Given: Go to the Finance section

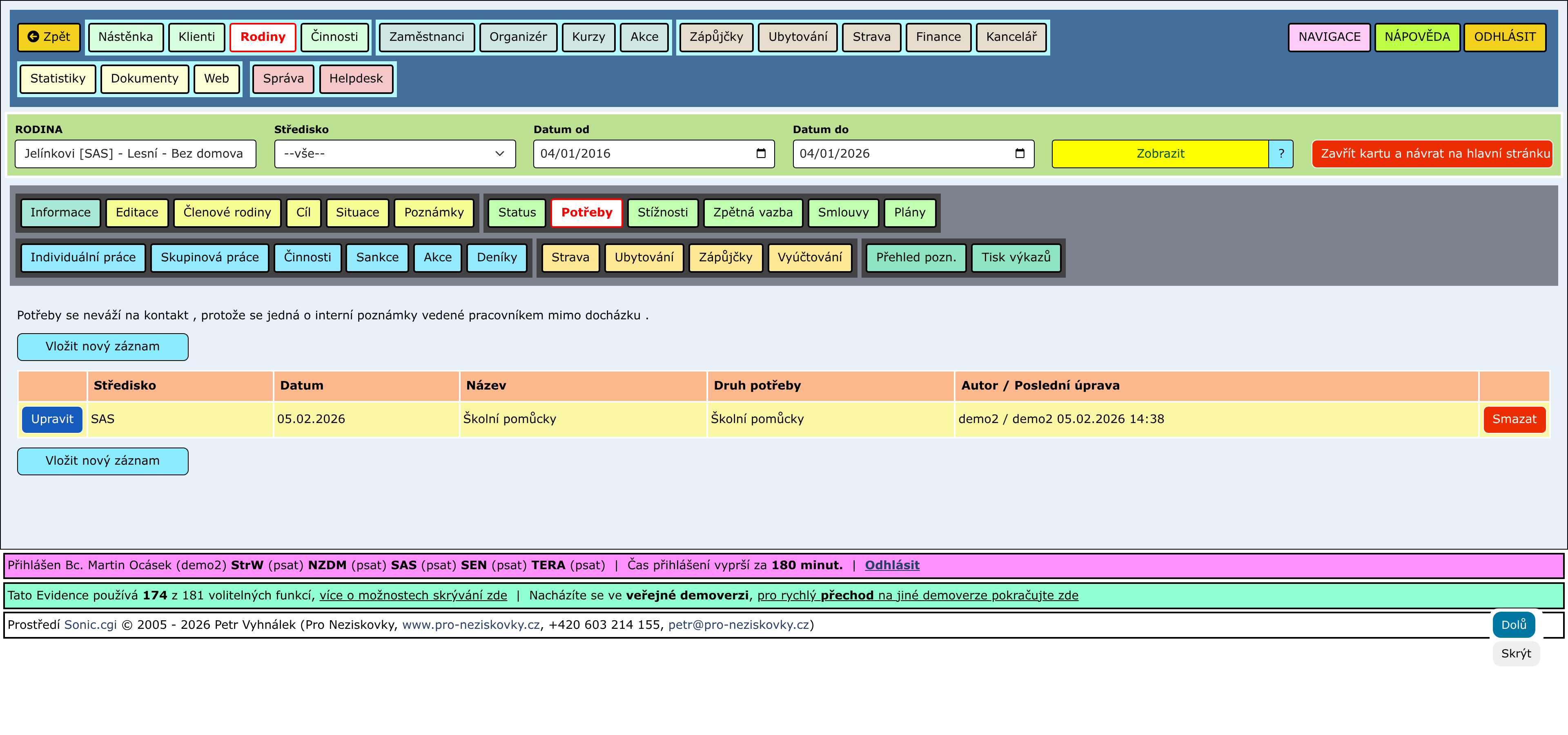Looking at the screenshot, I should pos(938,37).
